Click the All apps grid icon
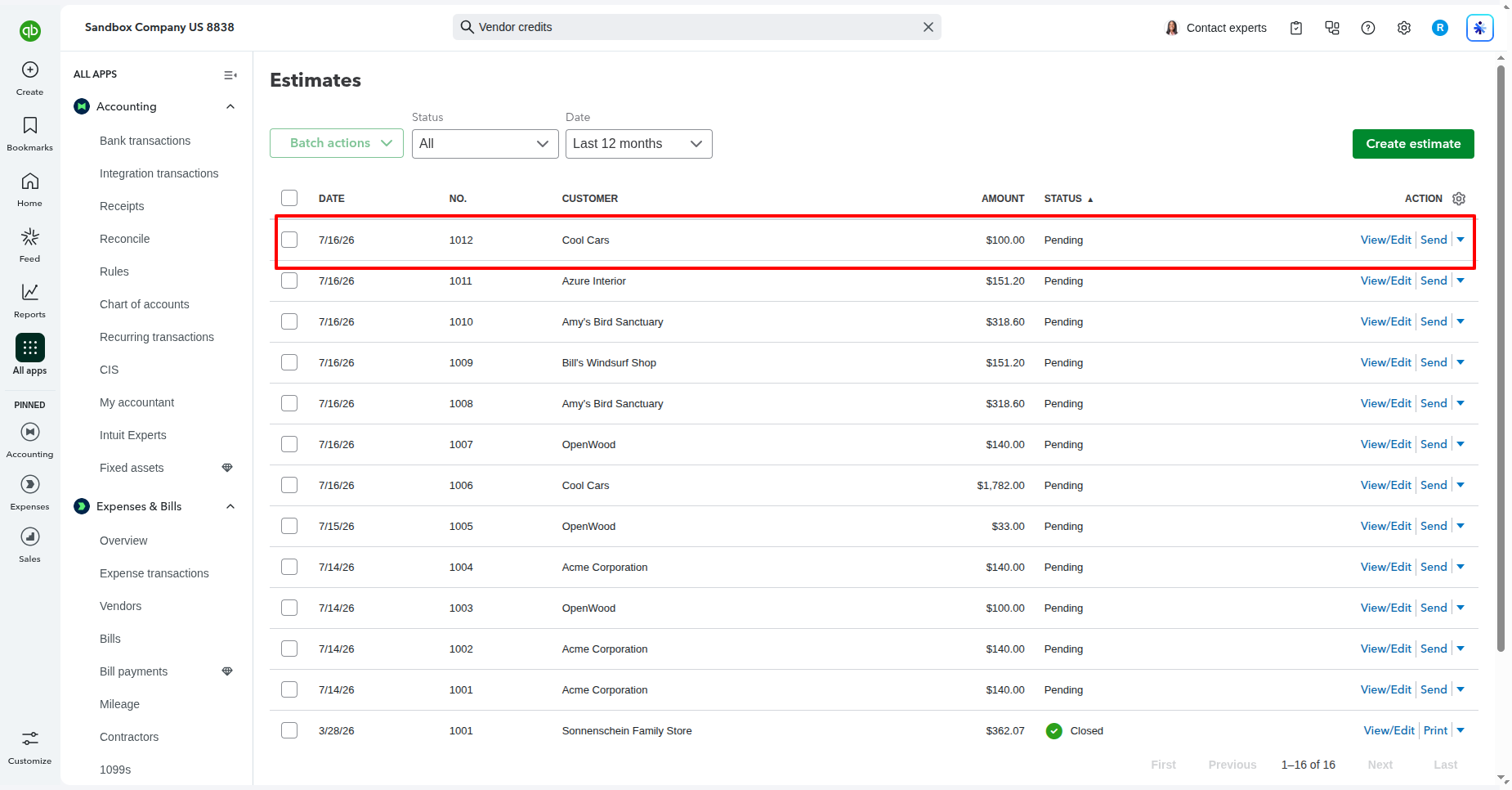 30,348
